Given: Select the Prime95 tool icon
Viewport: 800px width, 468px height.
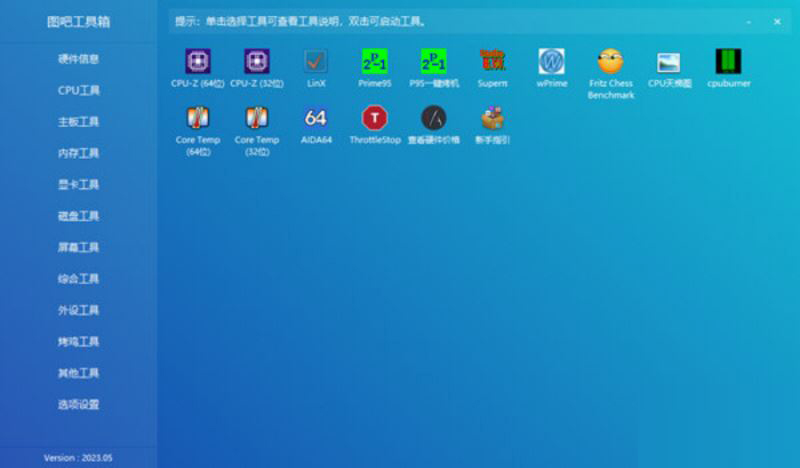Looking at the screenshot, I should tap(374, 61).
